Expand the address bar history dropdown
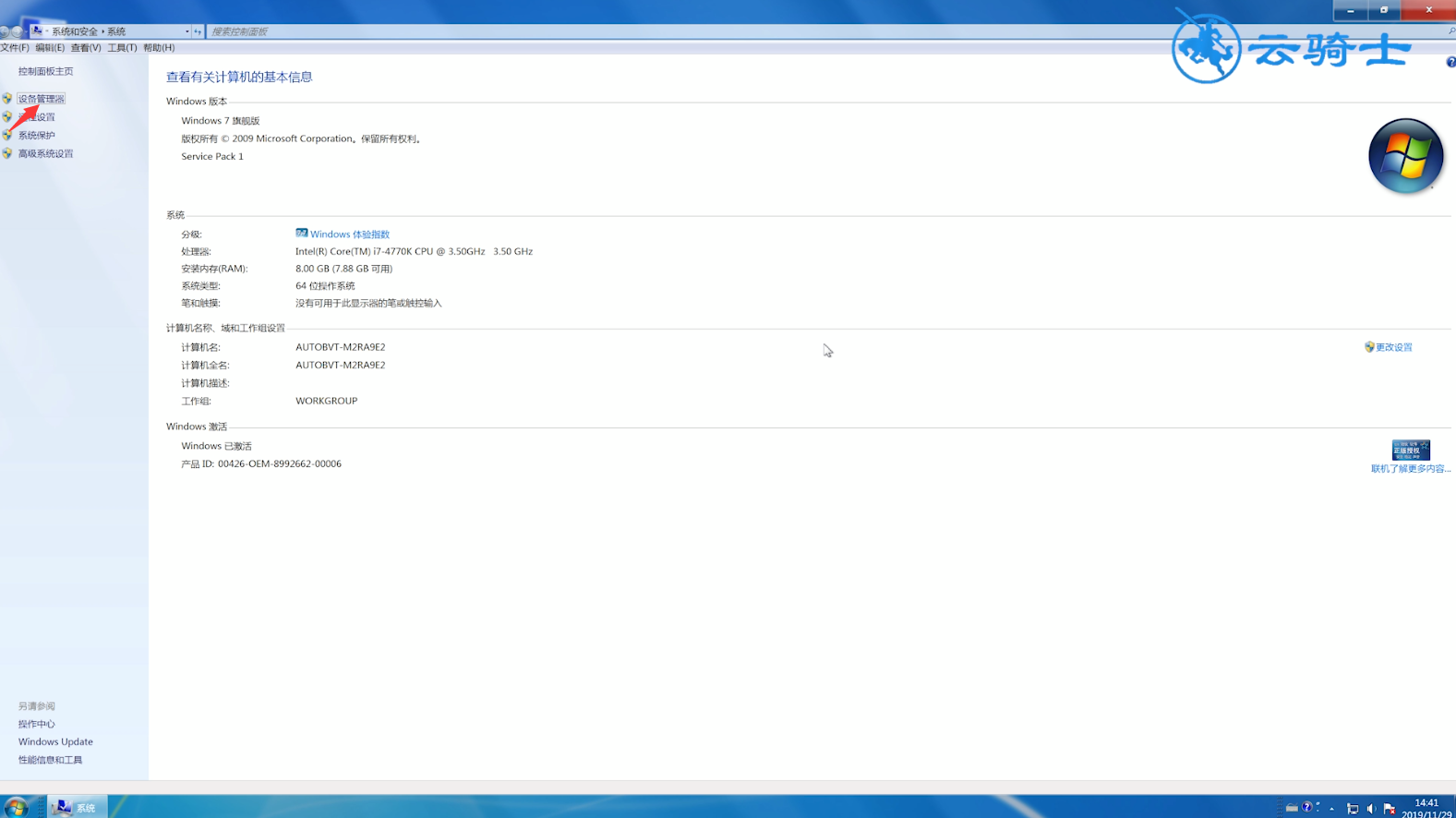The image size is (1456, 818). click(187, 31)
